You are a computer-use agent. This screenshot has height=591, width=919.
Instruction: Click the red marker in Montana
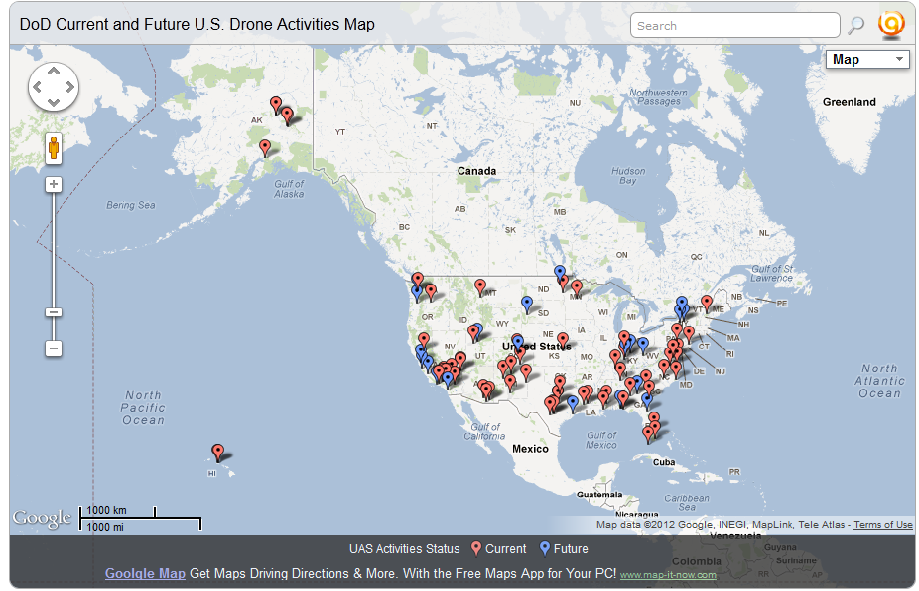coord(480,287)
